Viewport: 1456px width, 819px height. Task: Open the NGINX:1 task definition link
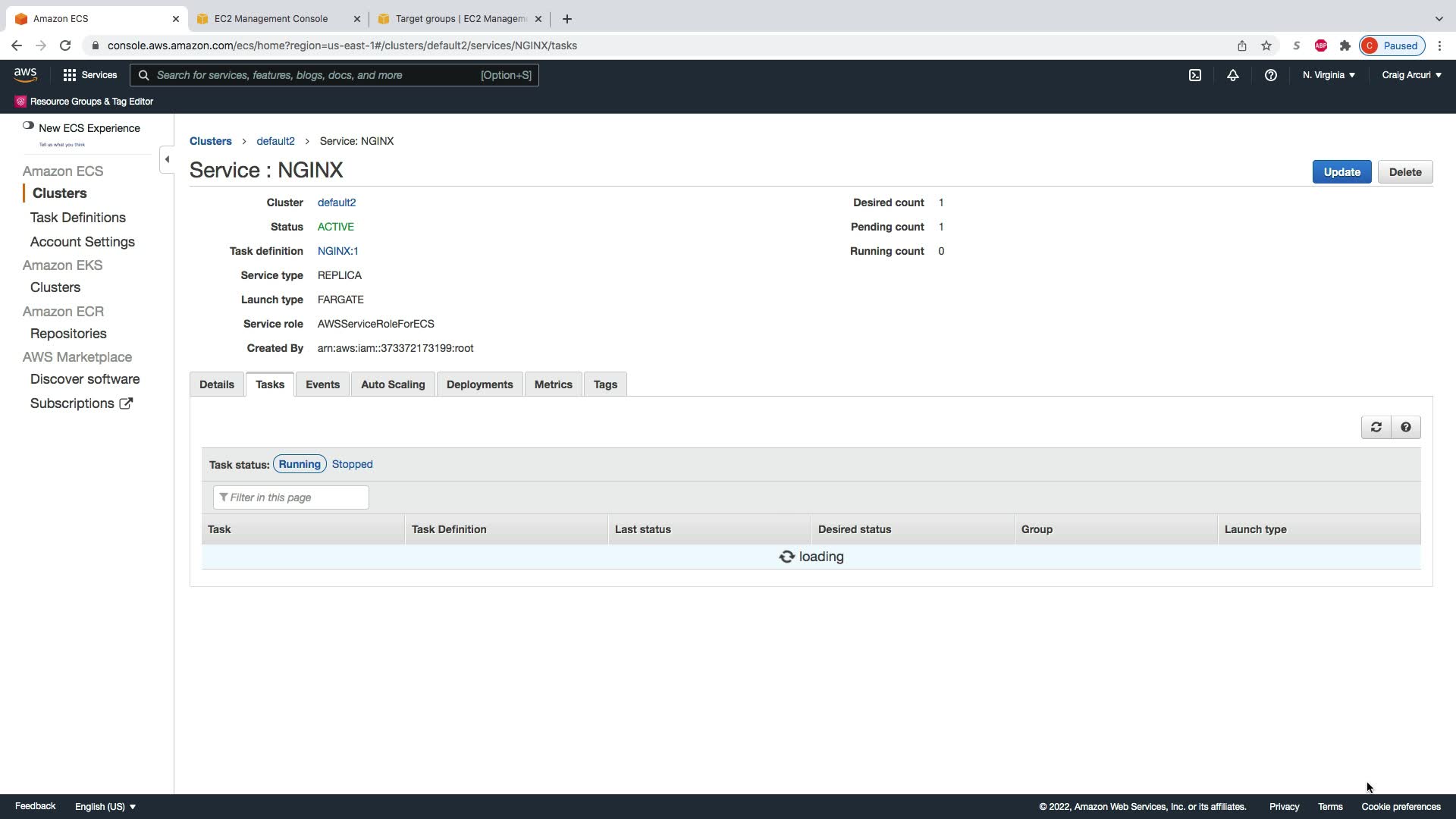[x=337, y=251]
